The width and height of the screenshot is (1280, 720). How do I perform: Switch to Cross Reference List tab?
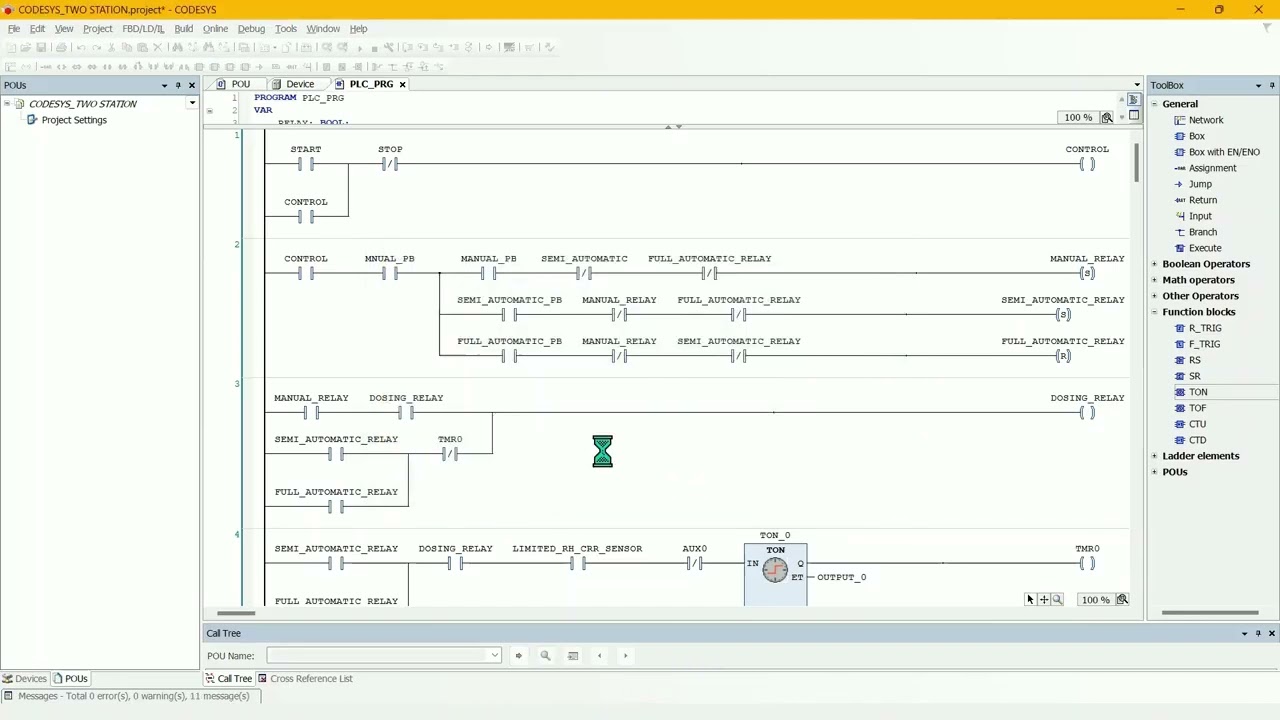tap(305, 679)
